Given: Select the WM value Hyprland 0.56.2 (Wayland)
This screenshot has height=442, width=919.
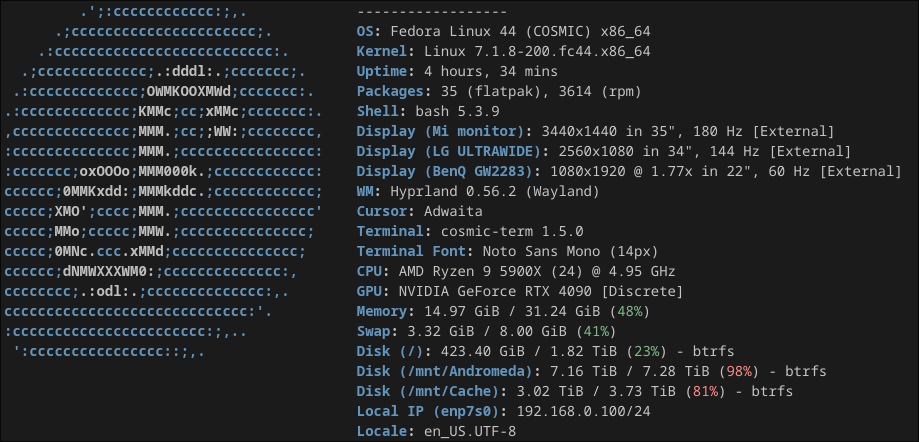Looking at the screenshot, I should coord(495,191).
